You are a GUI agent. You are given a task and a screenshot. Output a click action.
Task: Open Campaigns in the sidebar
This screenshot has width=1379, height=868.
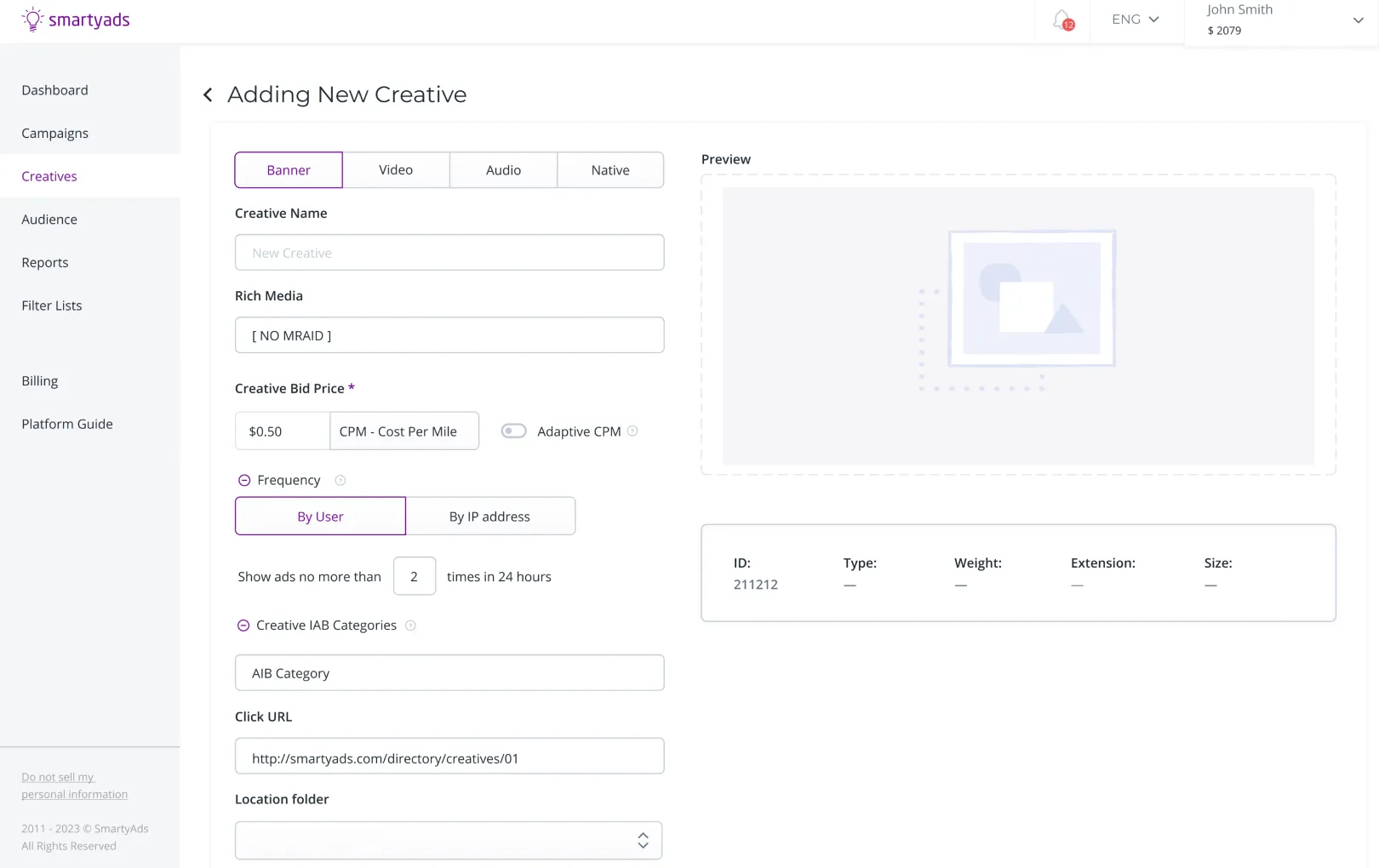(x=54, y=134)
